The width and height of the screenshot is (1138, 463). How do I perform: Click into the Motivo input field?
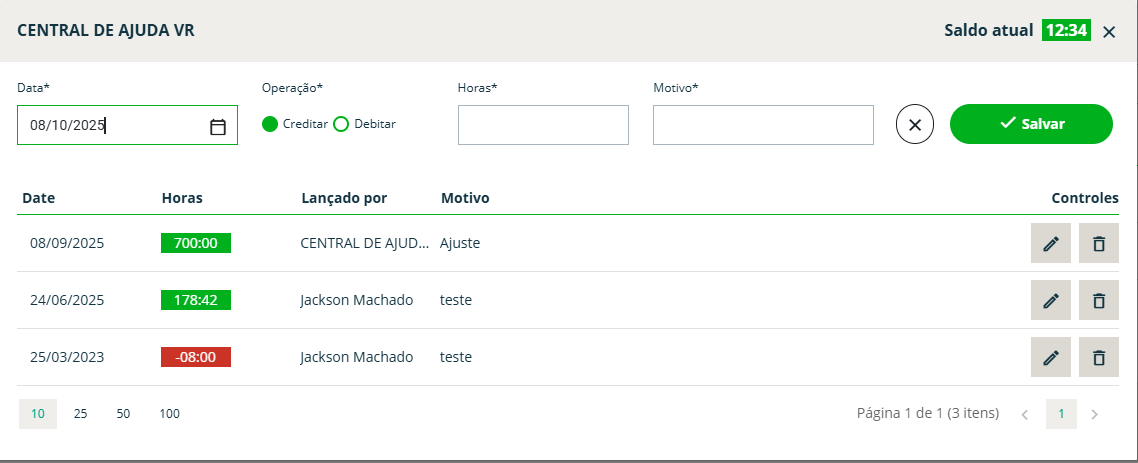point(763,125)
